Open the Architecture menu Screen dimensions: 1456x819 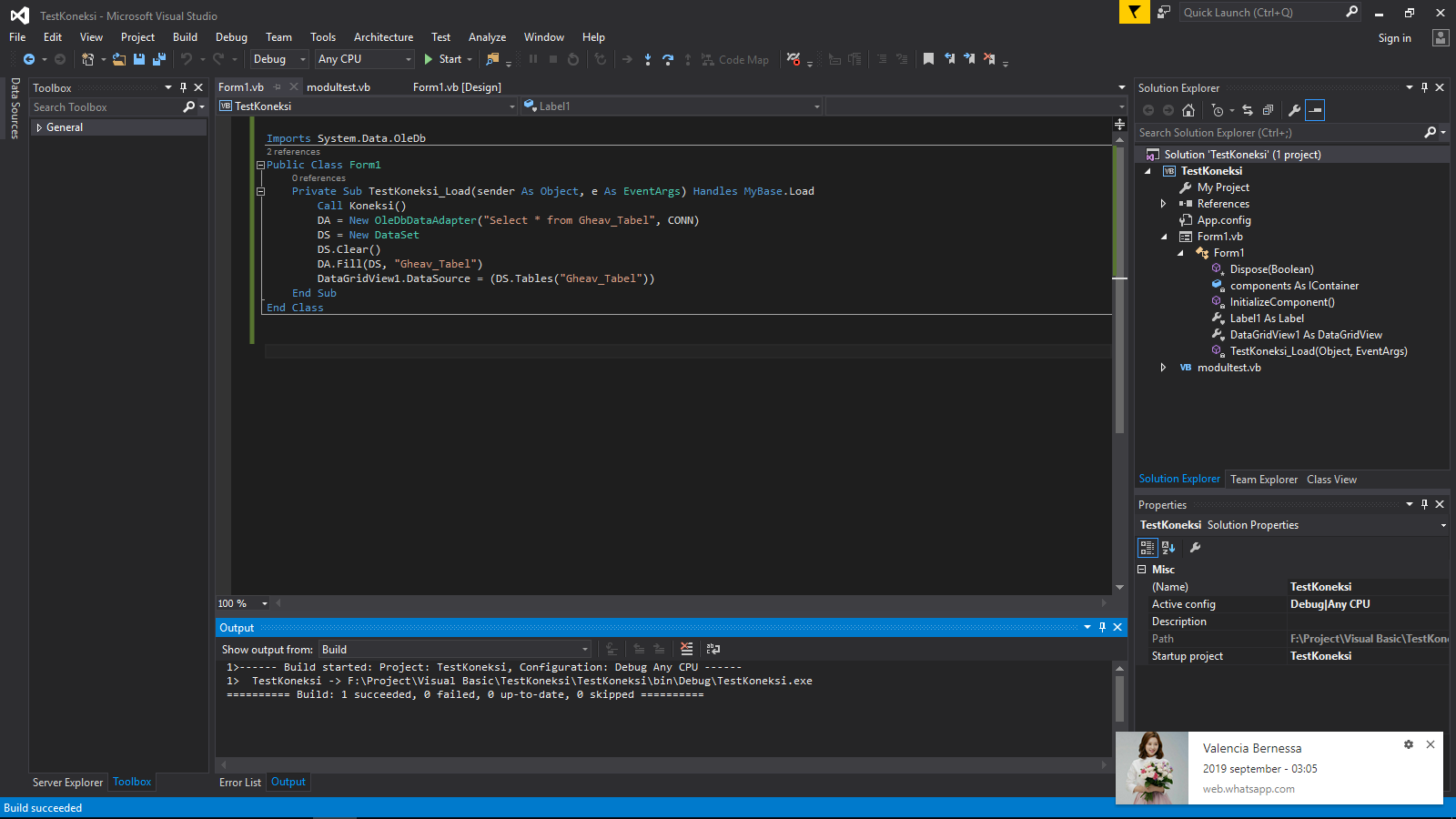click(383, 37)
